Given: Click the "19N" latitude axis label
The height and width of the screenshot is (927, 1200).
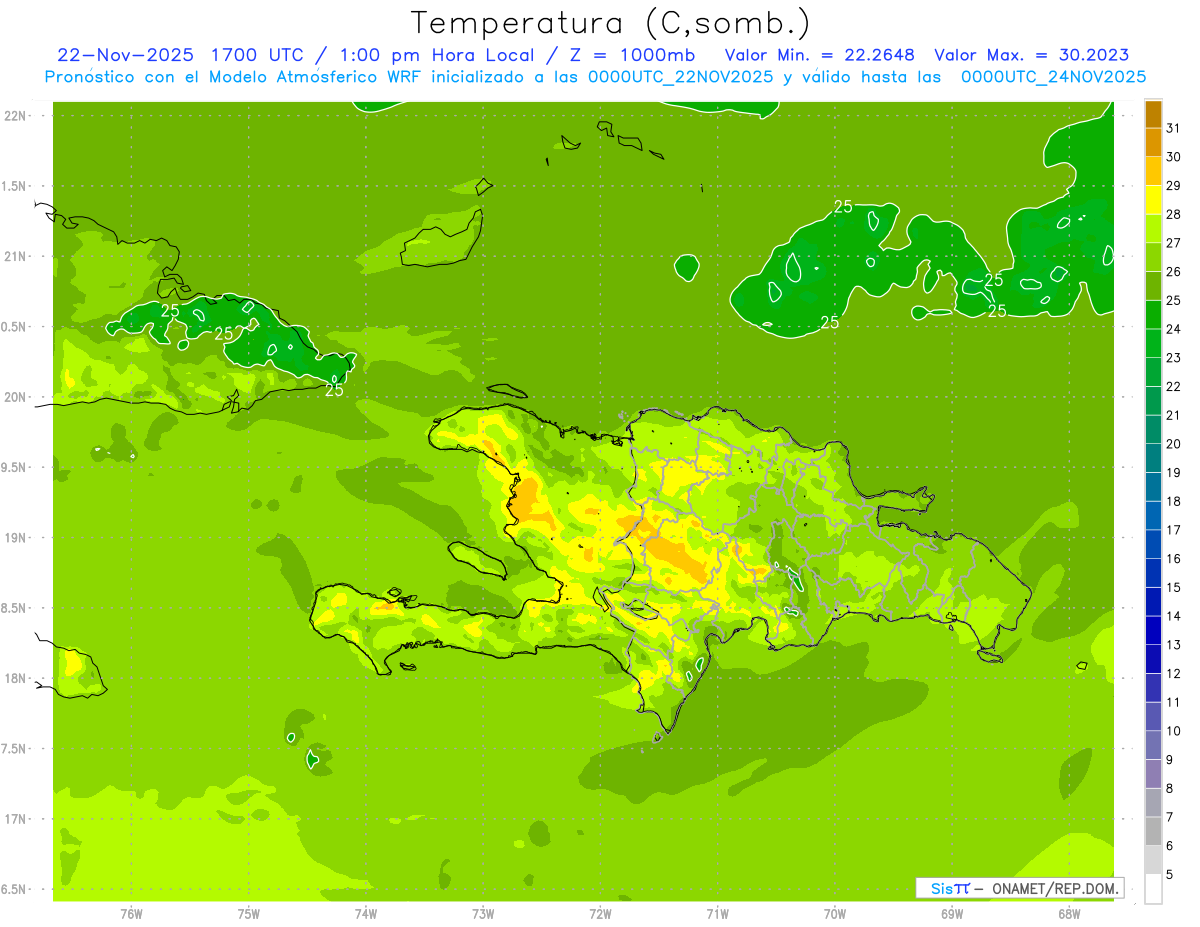Looking at the screenshot, I should tap(15, 537).
